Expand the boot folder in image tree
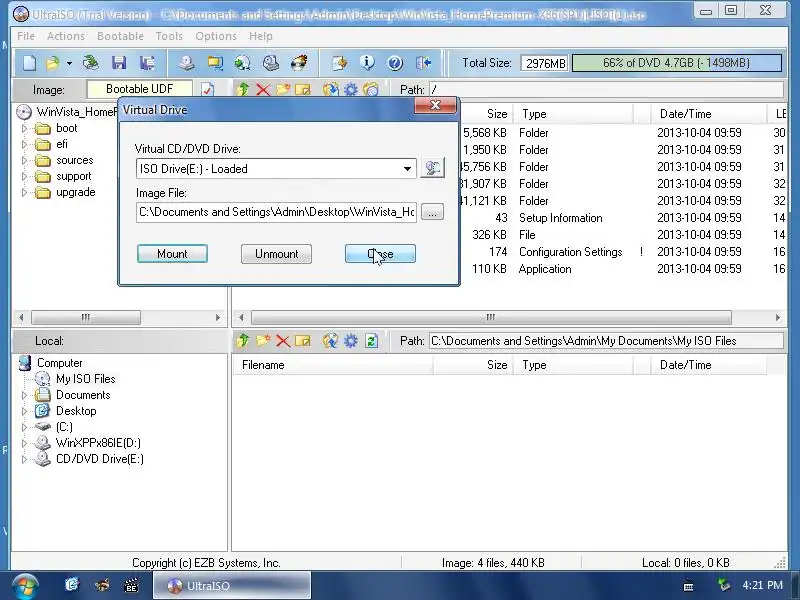Viewport: 800px width, 600px height. pos(24,128)
